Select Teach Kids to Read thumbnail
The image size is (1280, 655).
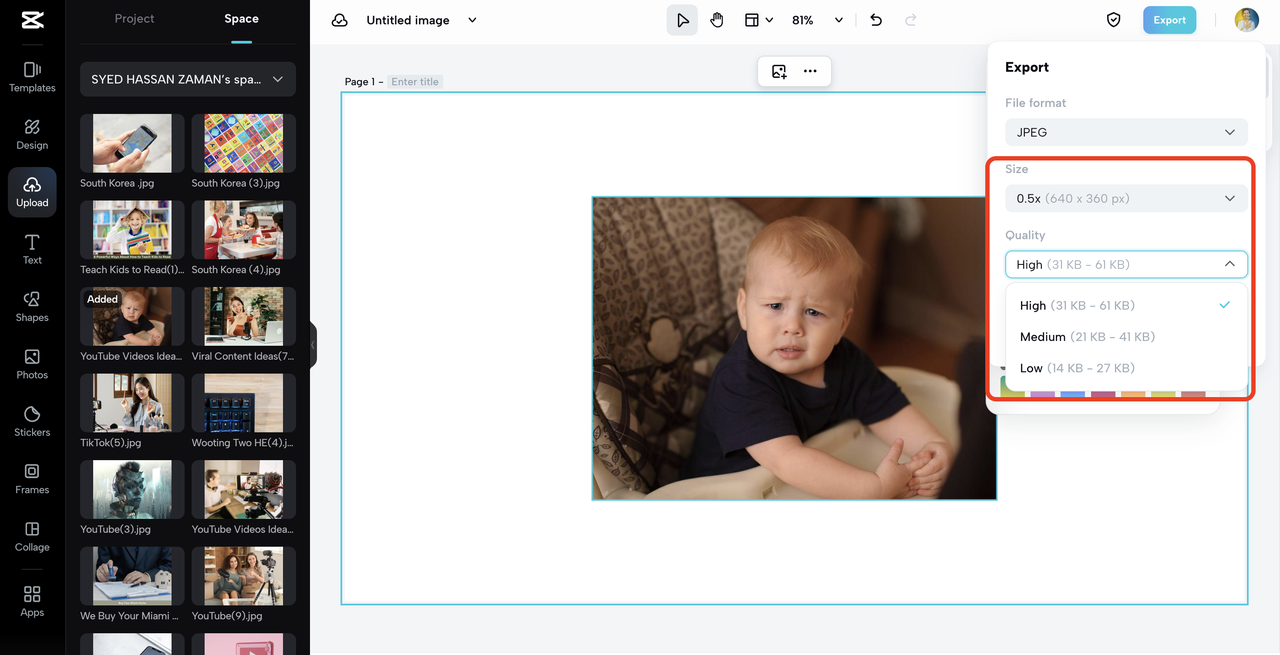coord(132,229)
